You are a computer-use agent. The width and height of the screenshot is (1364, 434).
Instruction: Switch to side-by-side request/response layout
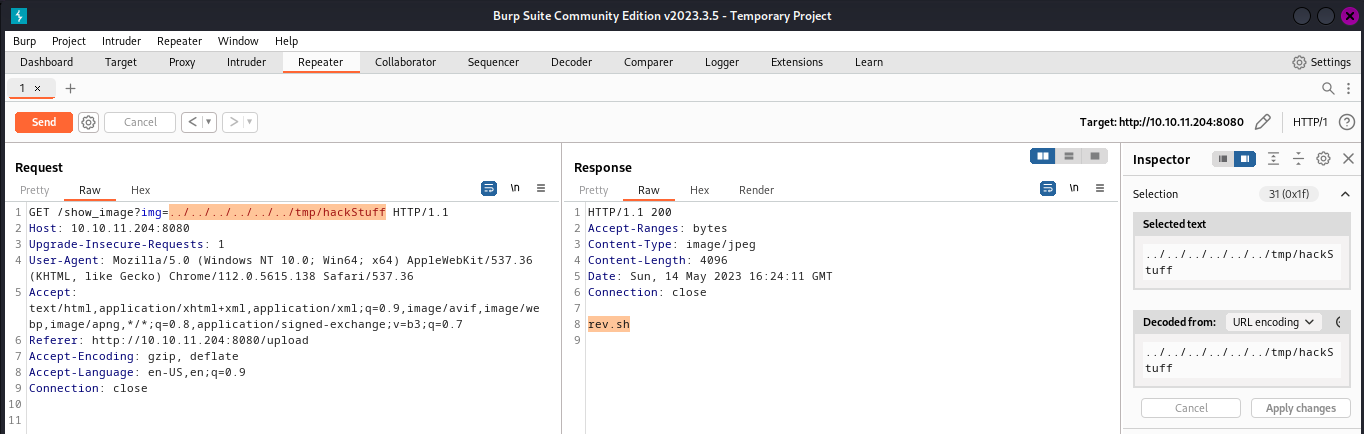[x=1043, y=156]
